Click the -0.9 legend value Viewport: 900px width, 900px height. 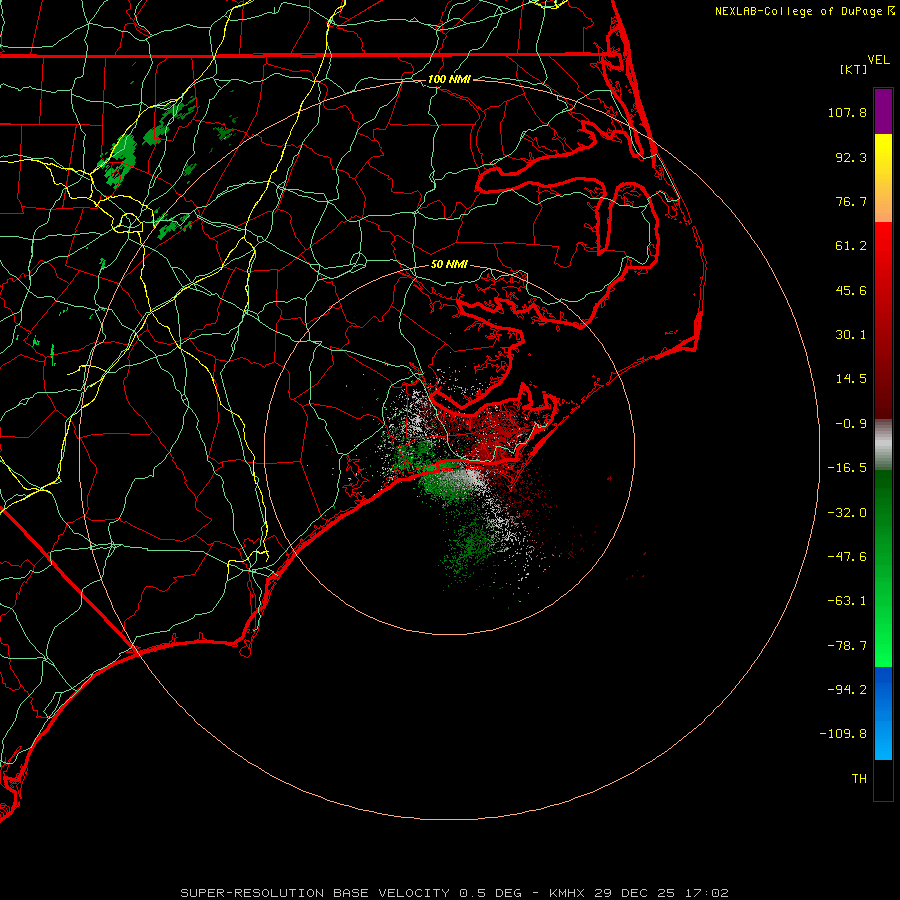click(x=851, y=424)
